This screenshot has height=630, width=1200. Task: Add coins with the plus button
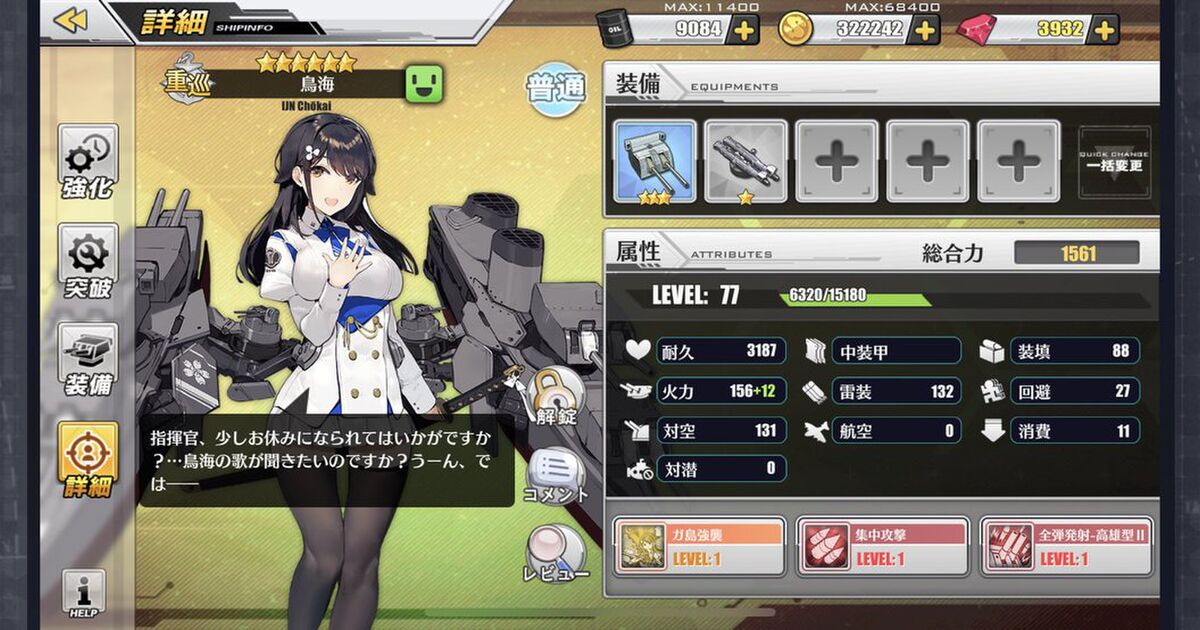pyautogui.click(x=926, y=29)
